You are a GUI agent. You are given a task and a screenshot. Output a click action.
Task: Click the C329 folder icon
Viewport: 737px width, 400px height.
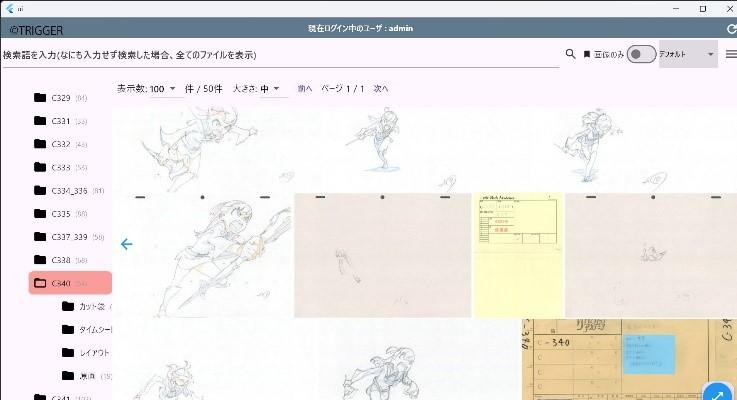[40, 98]
